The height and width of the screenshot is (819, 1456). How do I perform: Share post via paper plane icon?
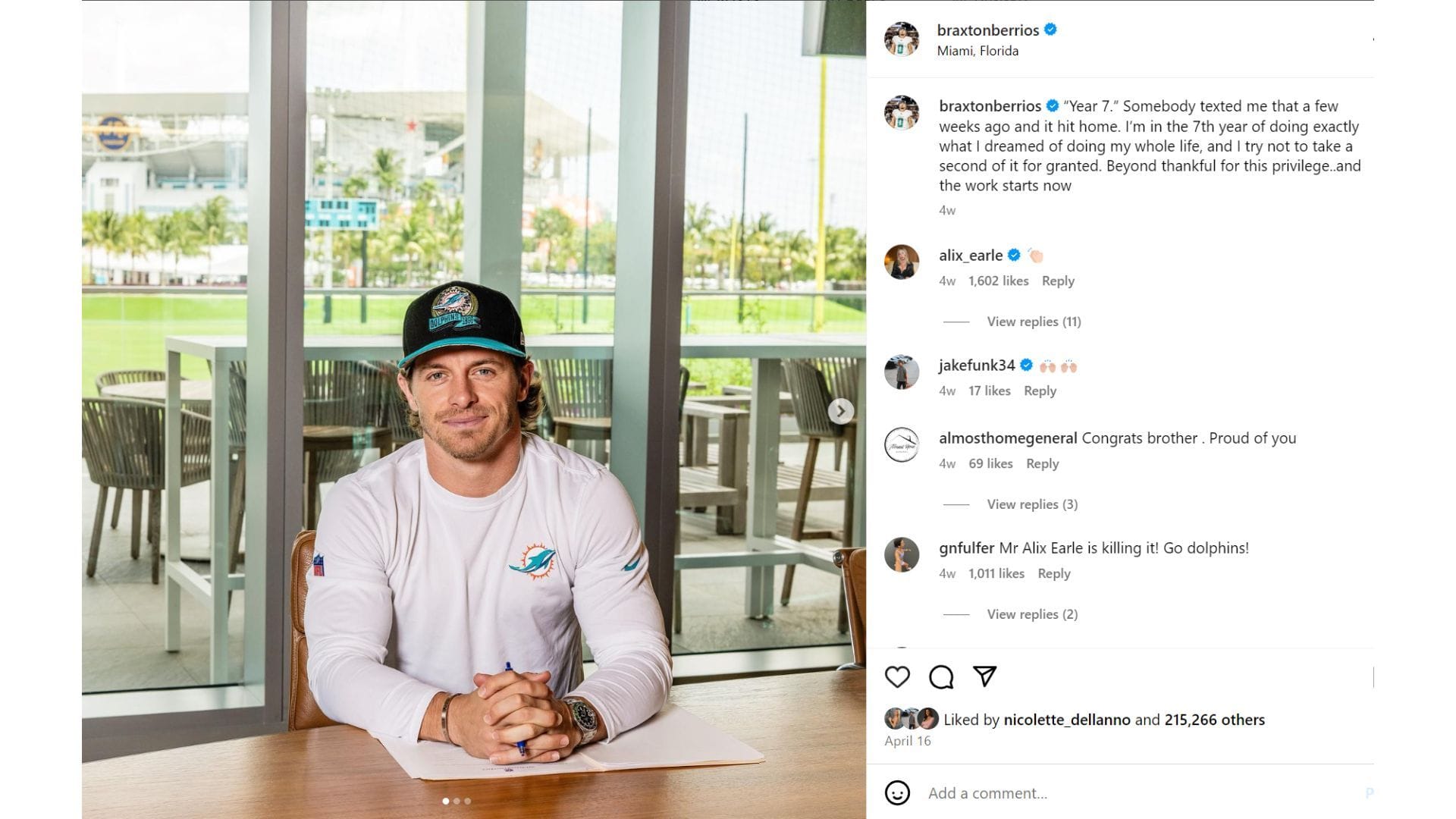pyautogui.click(x=984, y=676)
